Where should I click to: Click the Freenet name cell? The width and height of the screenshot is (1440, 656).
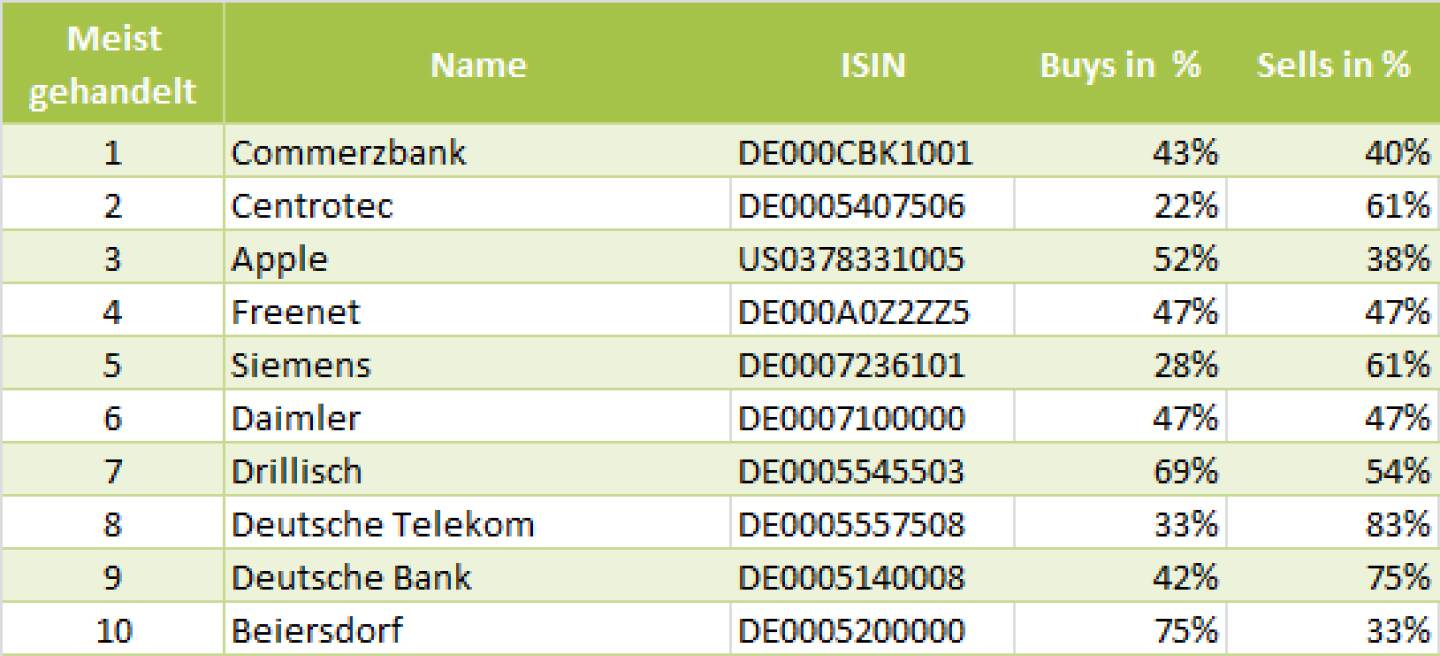click(295, 312)
